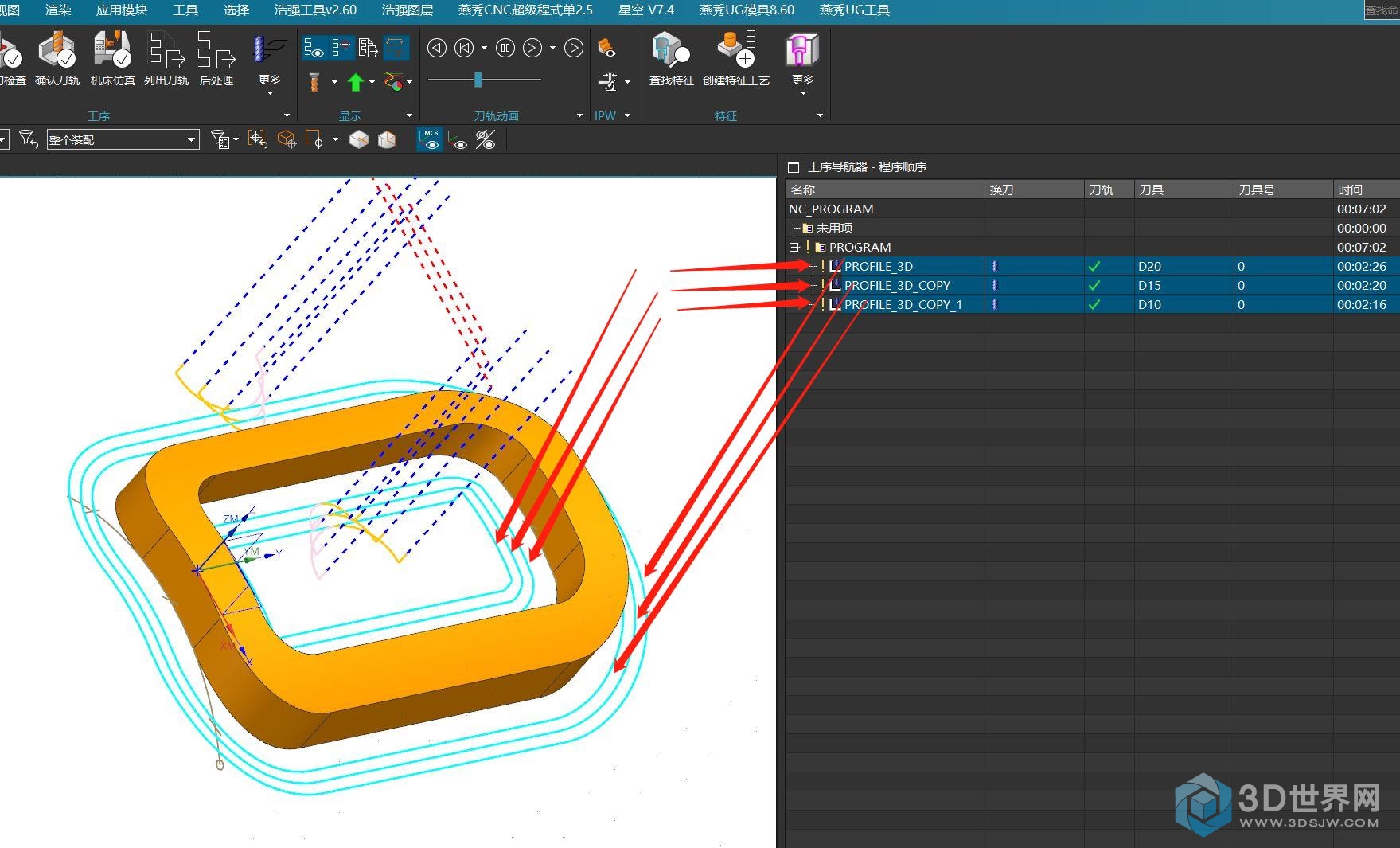The image size is (1400, 848).
Task: Select the 未用项 folder
Action: coord(834,228)
